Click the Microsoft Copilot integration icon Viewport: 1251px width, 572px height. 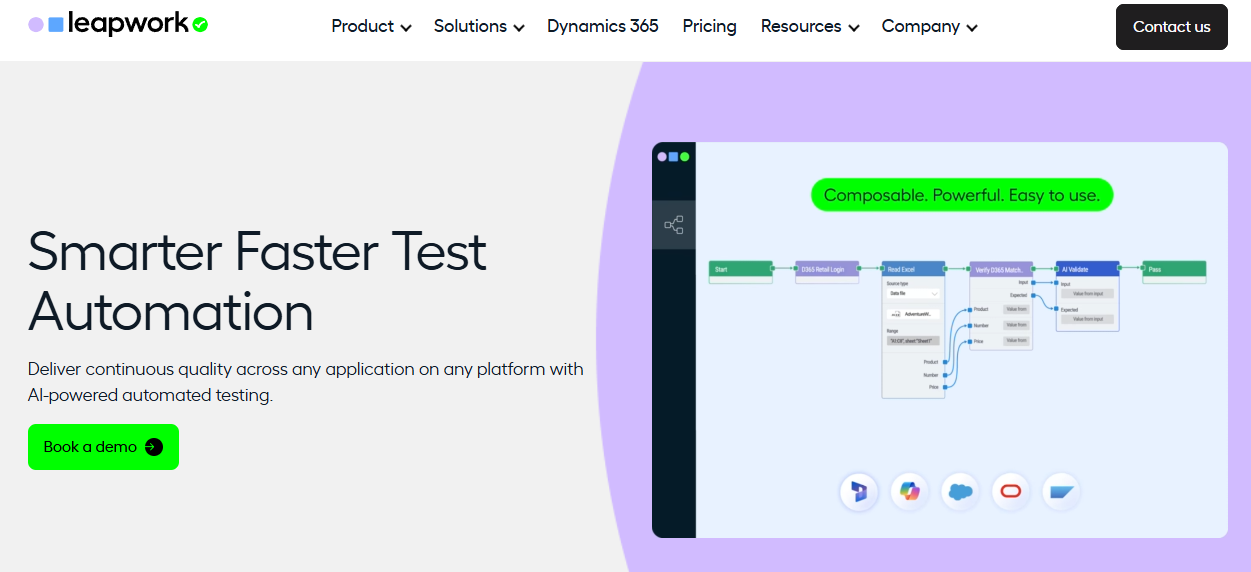(x=910, y=491)
